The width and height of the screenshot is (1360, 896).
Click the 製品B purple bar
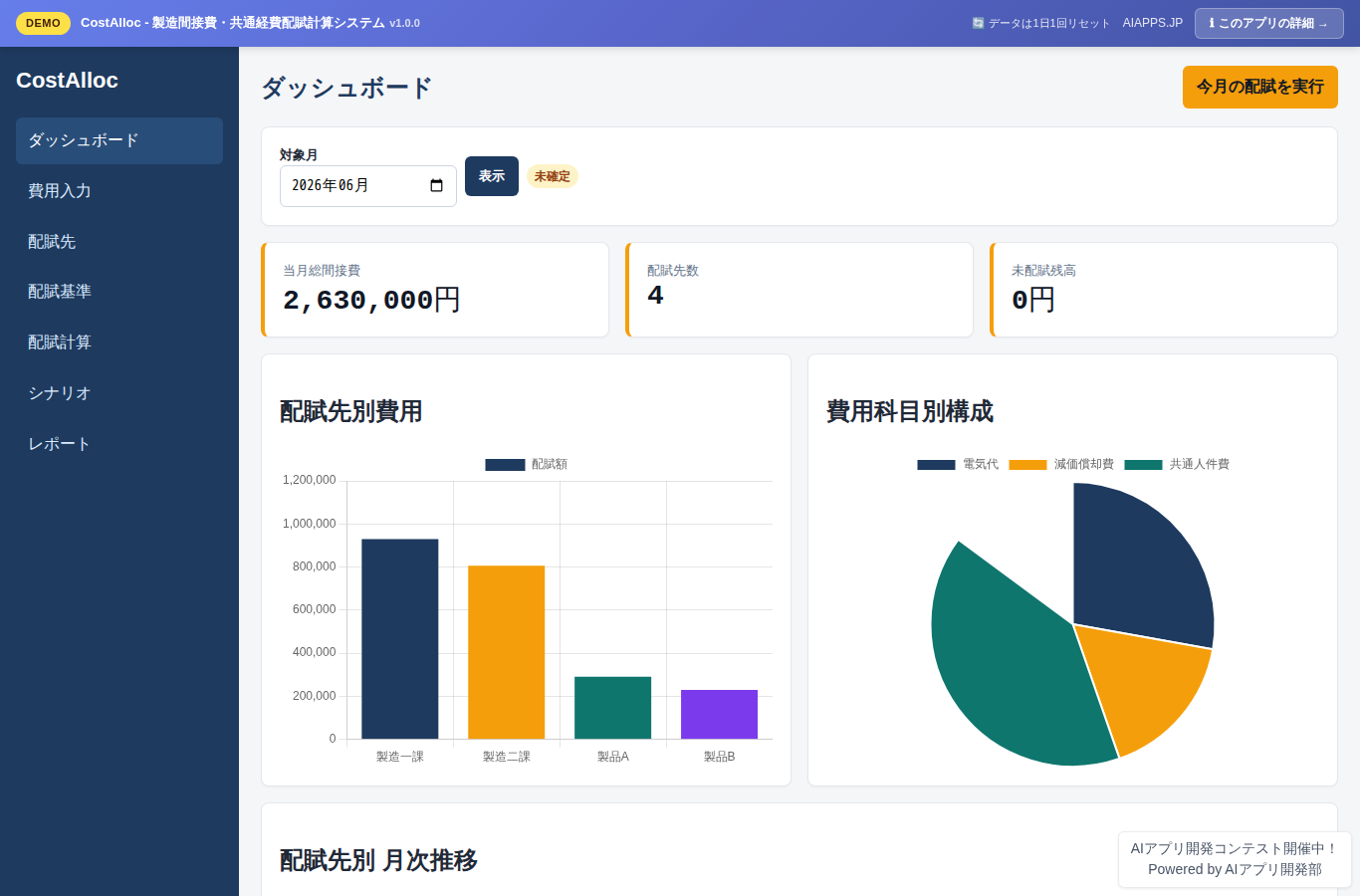(720, 714)
